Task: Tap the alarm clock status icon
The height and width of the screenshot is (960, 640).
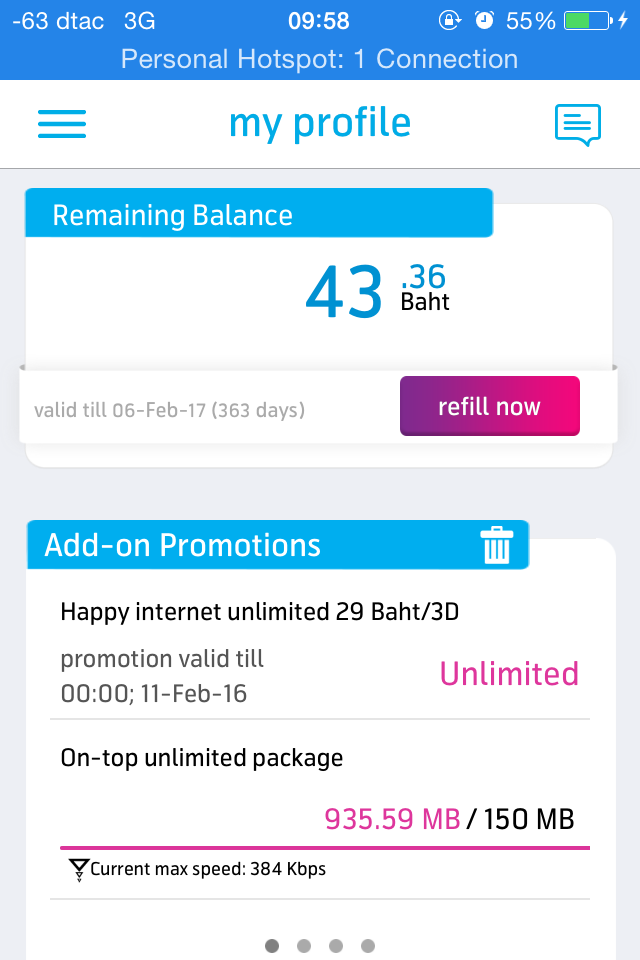Action: pyautogui.click(x=484, y=21)
